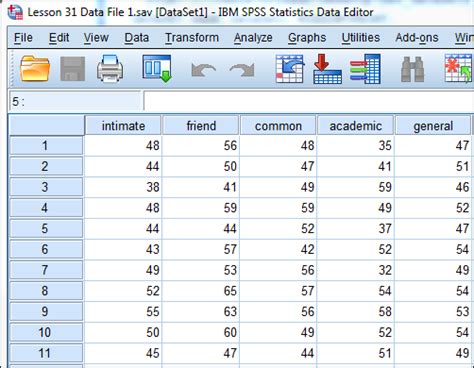474x368 pixels.
Task: Open the Add-ons menu
Action: click(417, 38)
